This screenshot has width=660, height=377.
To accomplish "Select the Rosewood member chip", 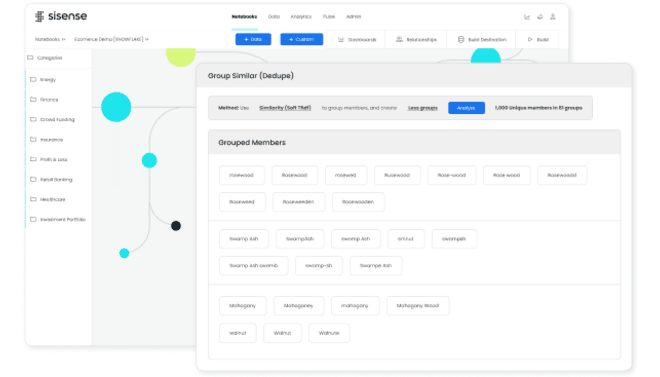I will coord(295,175).
